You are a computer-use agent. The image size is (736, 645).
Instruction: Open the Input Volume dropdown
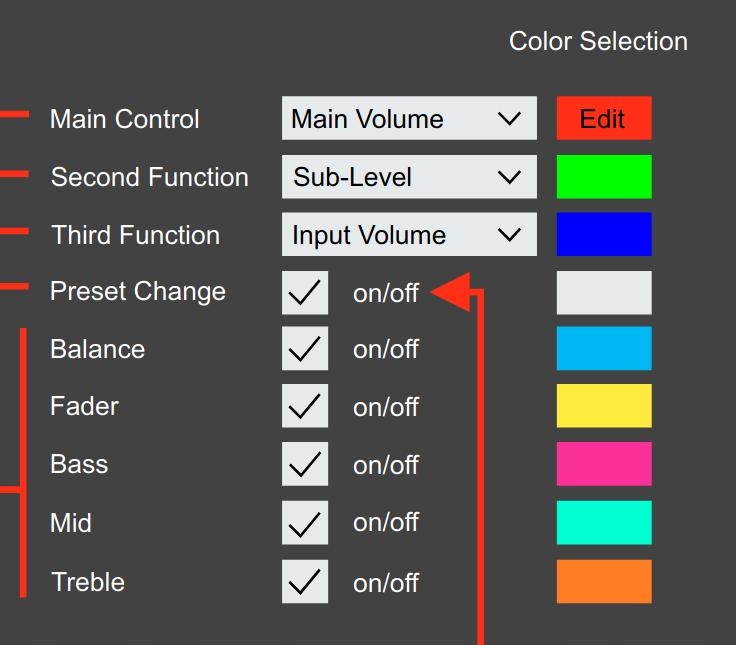pyautogui.click(x=408, y=235)
